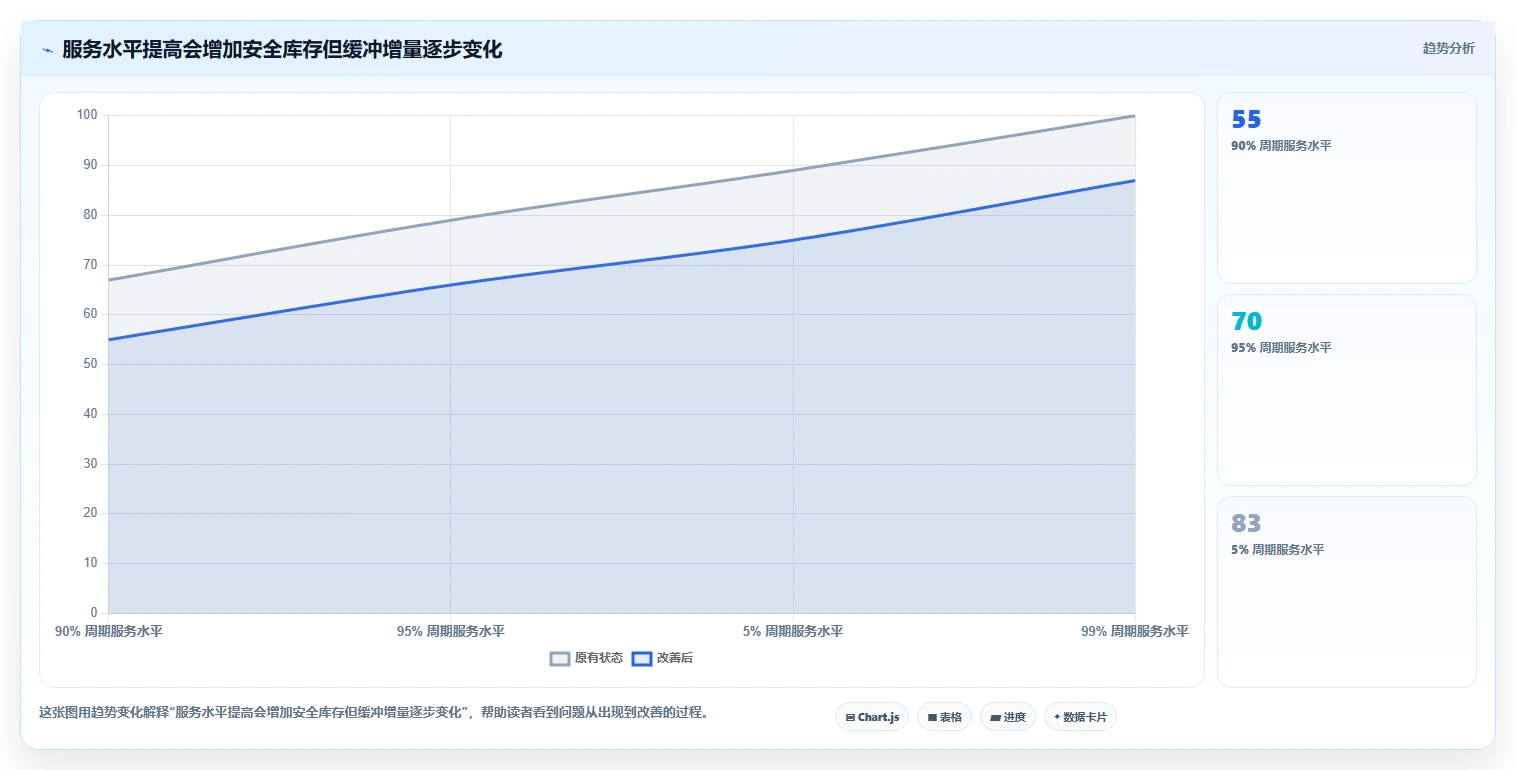The width and height of the screenshot is (1516, 770).
Task: Click the chart description text below
Action: (374, 713)
